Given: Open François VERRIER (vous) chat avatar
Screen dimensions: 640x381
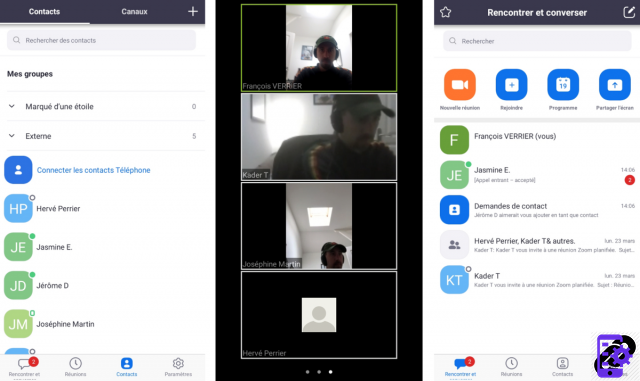Looking at the screenshot, I should click(x=454, y=140).
